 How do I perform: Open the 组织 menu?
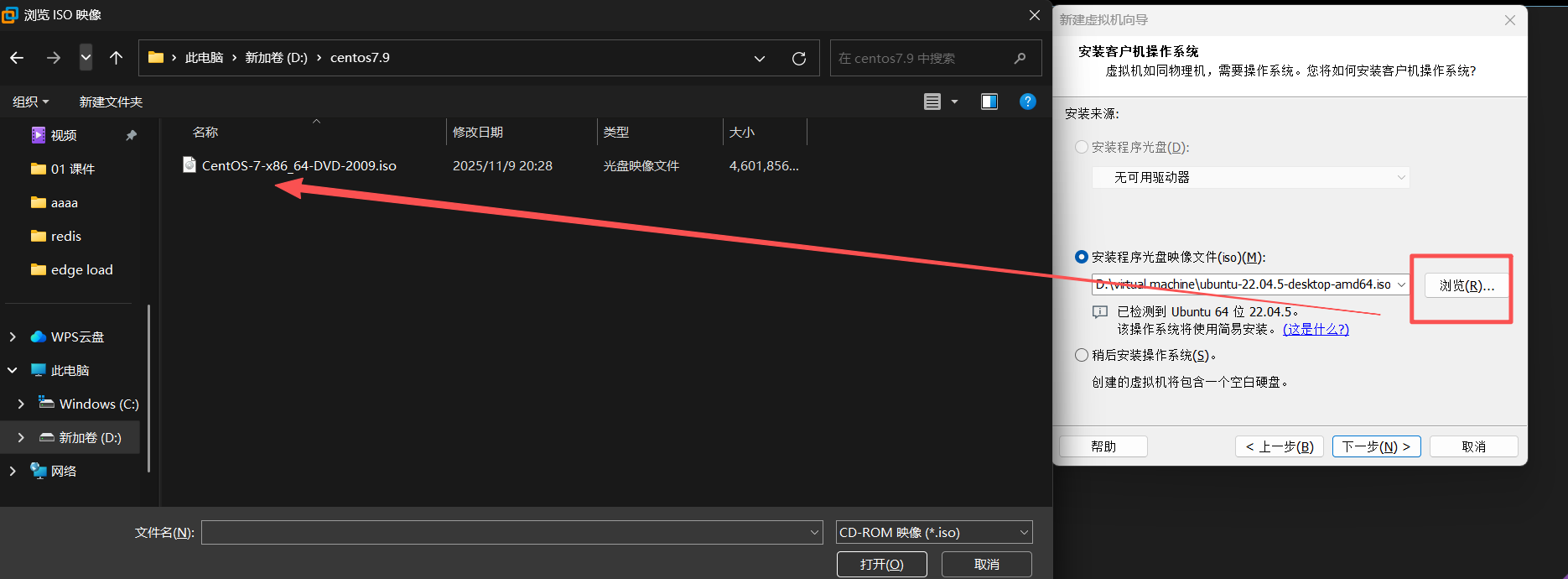click(31, 102)
